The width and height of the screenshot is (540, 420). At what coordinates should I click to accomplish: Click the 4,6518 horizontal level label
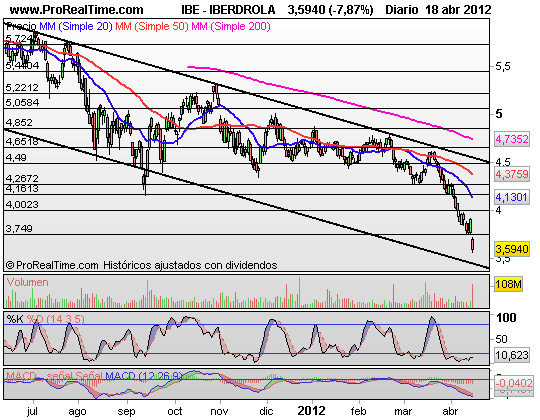(22, 141)
